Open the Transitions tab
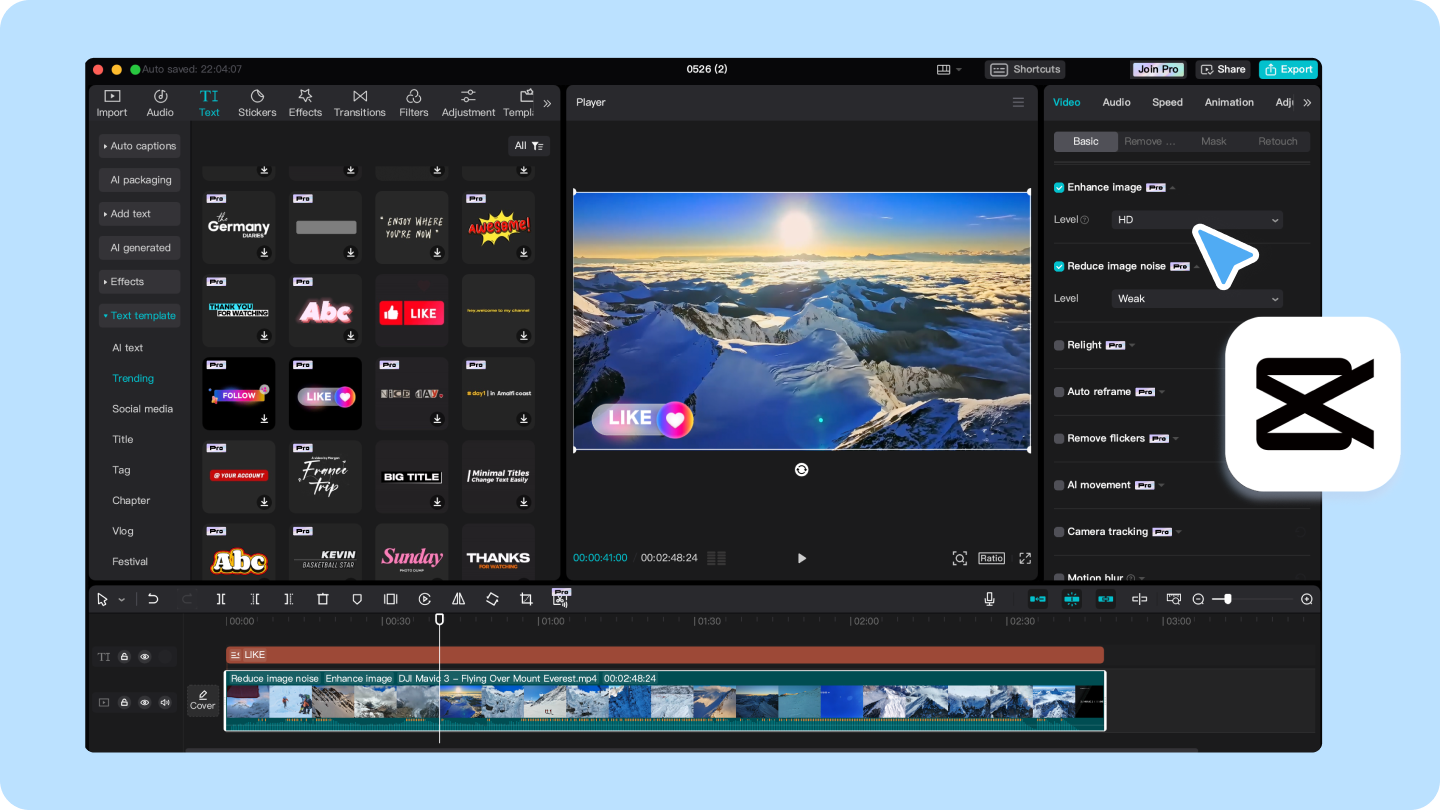This screenshot has height=810, width=1440. [x=360, y=103]
